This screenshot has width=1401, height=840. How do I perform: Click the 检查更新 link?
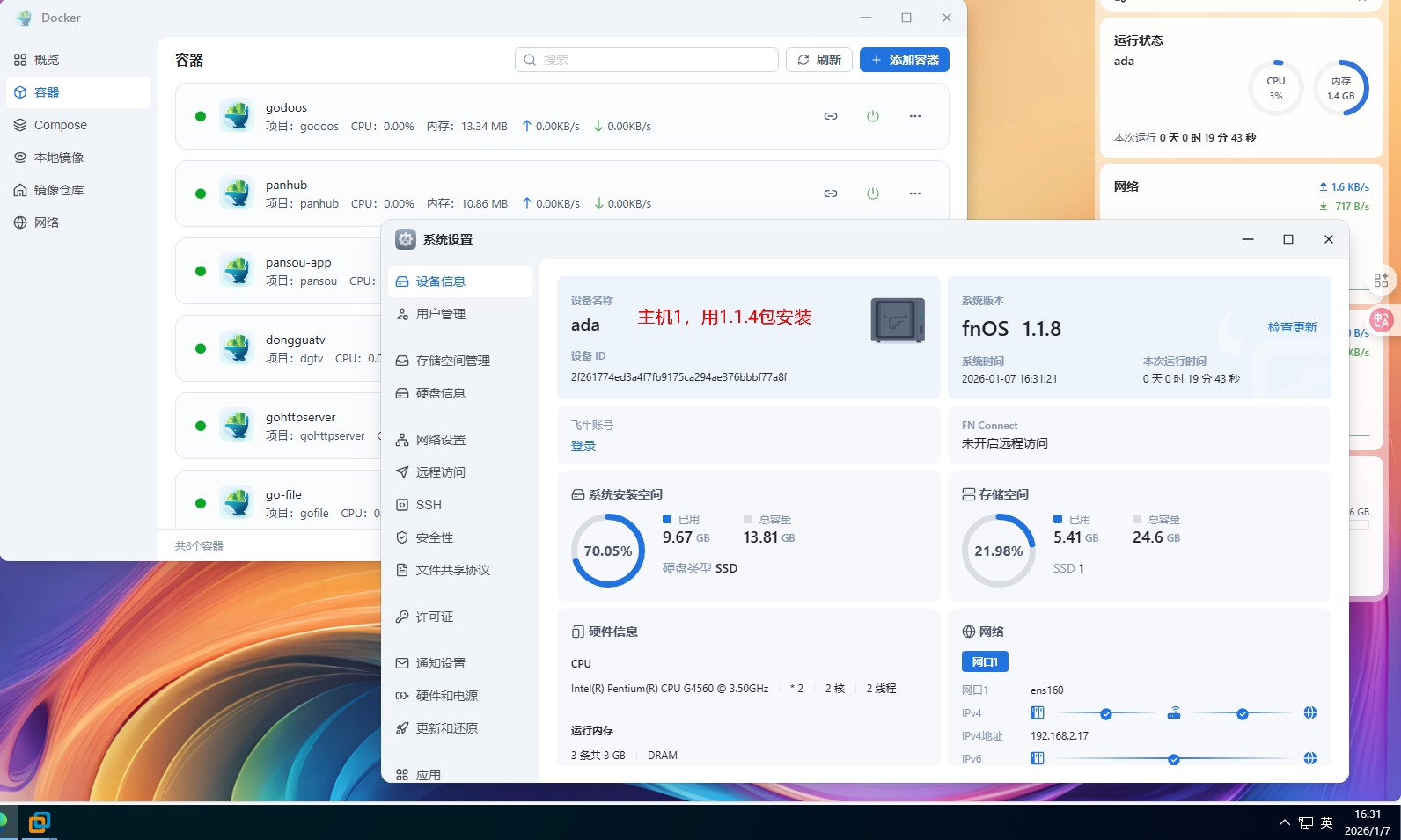point(1292,327)
